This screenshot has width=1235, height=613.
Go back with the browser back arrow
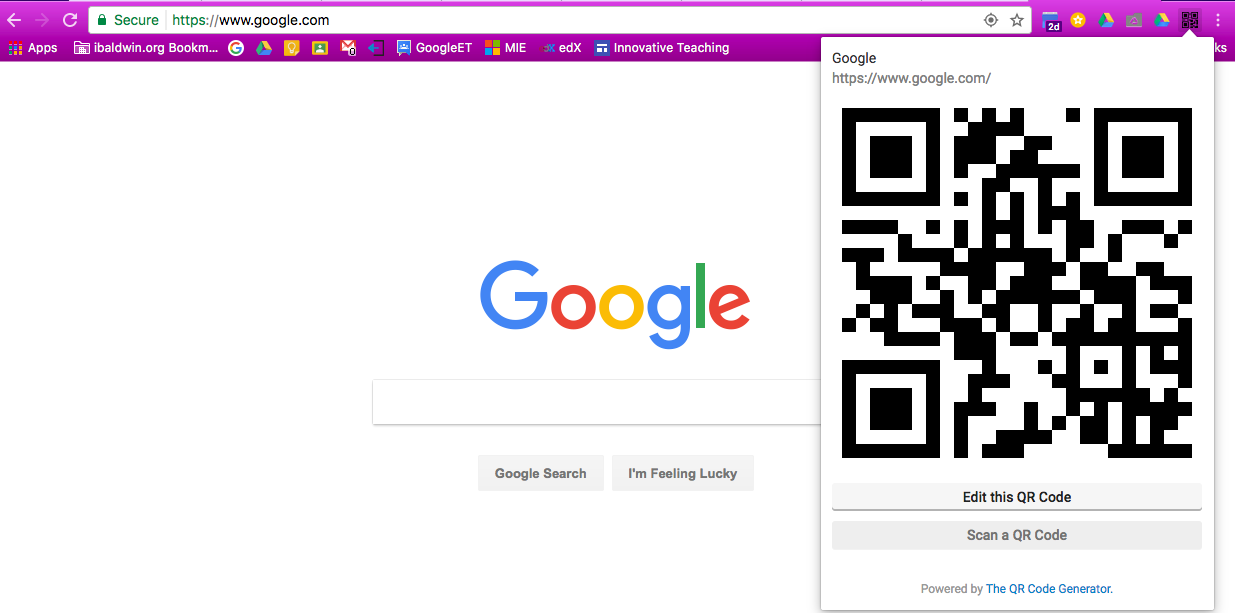point(14,20)
